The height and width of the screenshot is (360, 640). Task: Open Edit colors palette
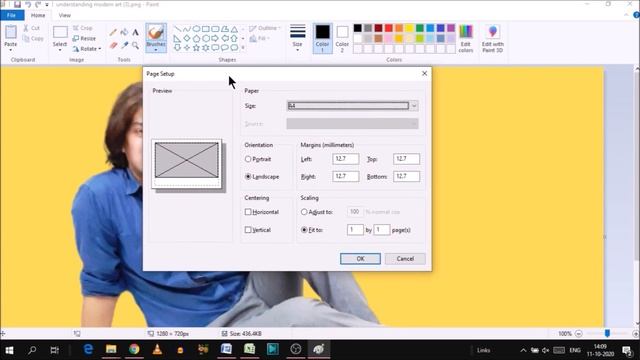point(466,39)
